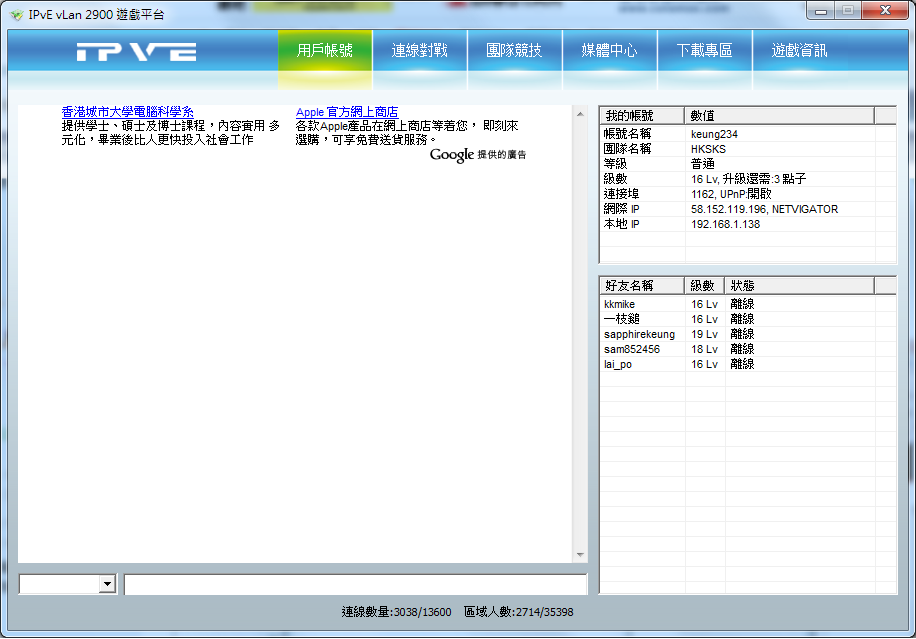Viewport: 916px width, 639px height.
Task: Open 遊戲資訊 tab
Action: (x=799, y=51)
